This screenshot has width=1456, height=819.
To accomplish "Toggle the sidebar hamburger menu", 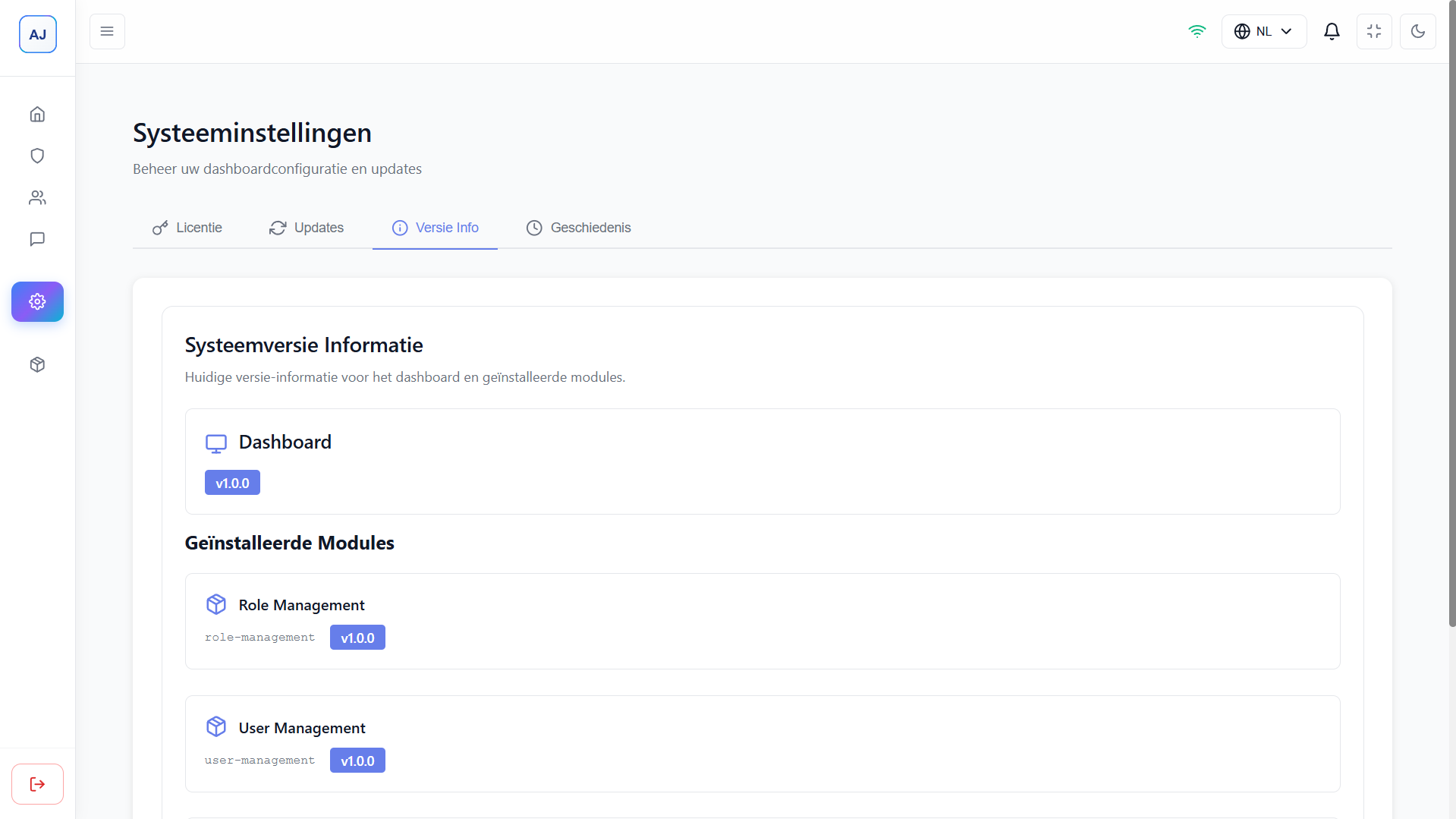I will coord(107,31).
